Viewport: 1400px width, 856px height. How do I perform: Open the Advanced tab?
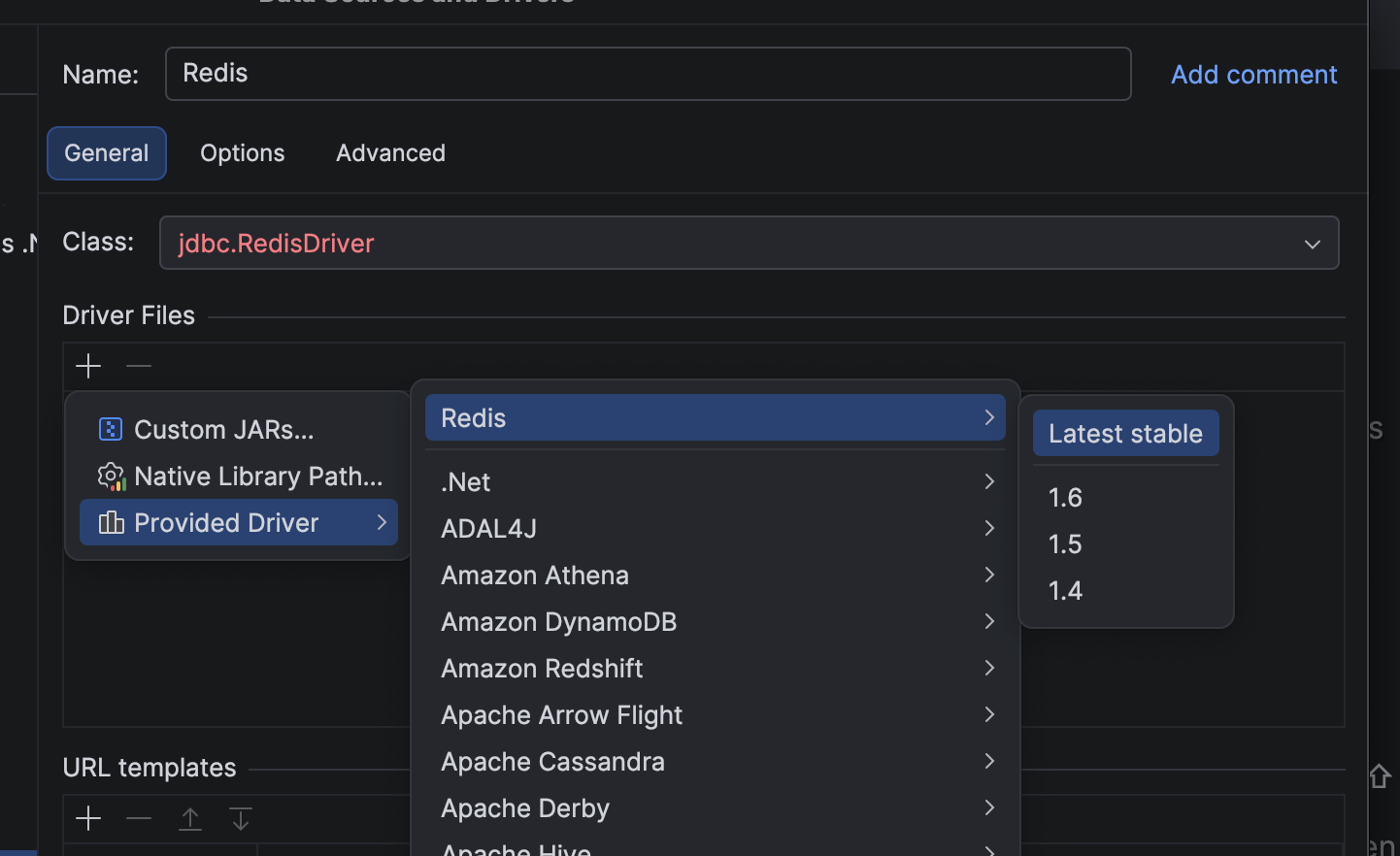[x=391, y=153]
